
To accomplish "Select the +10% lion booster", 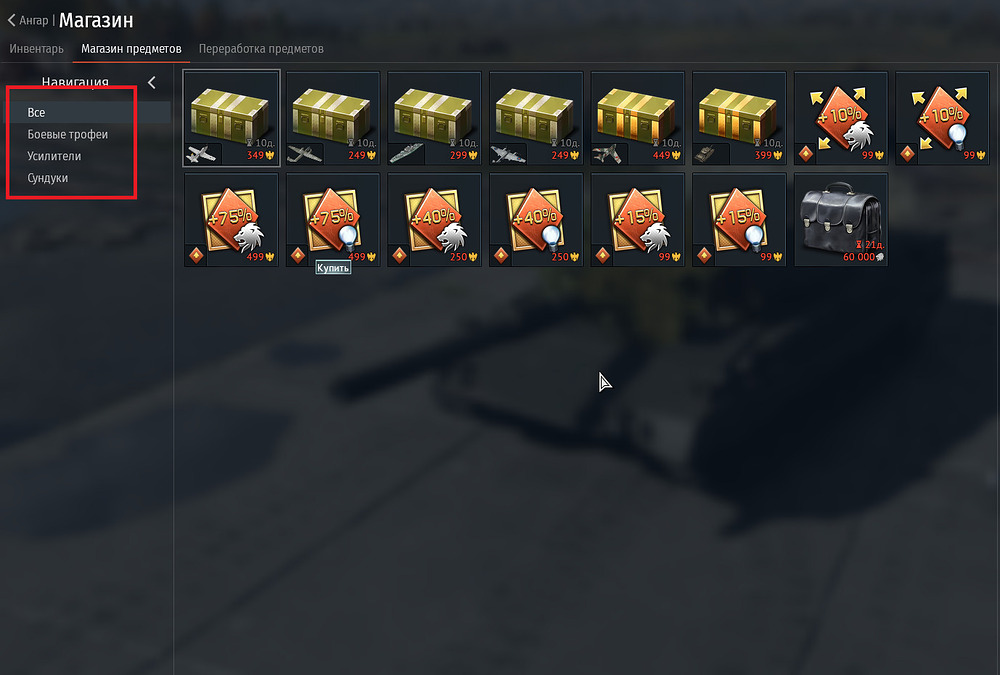I will 841,118.
